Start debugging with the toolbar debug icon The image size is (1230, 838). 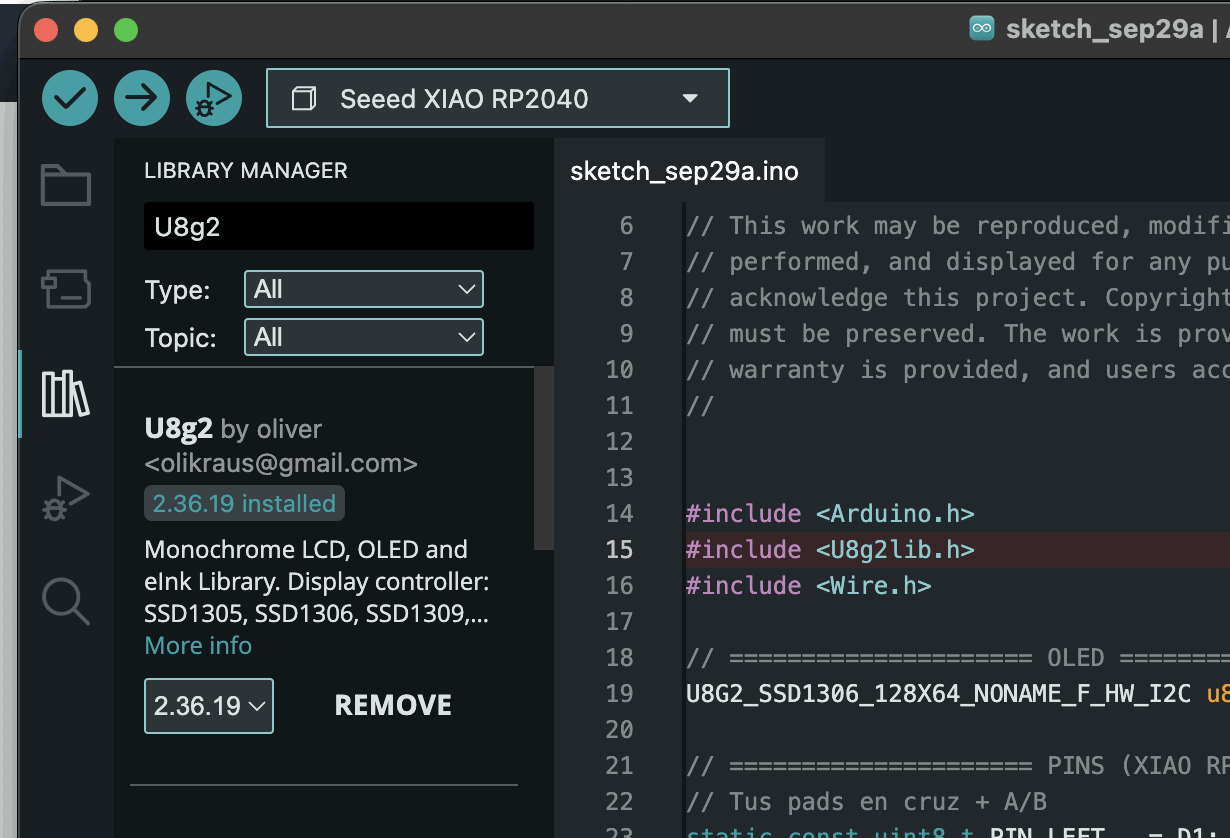coord(214,98)
